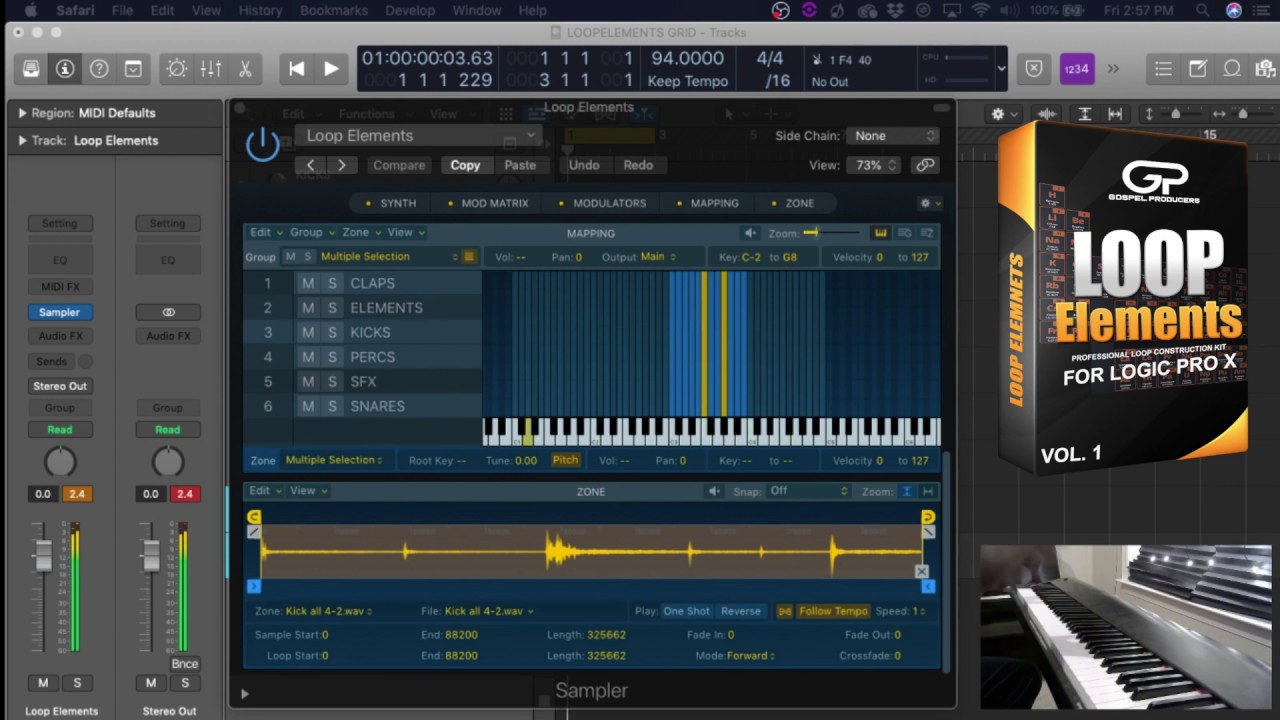Click zoom-to-fit waveform horizontal icon
Viewport: 1280px width, 720px height.
[x=928, y=491]
